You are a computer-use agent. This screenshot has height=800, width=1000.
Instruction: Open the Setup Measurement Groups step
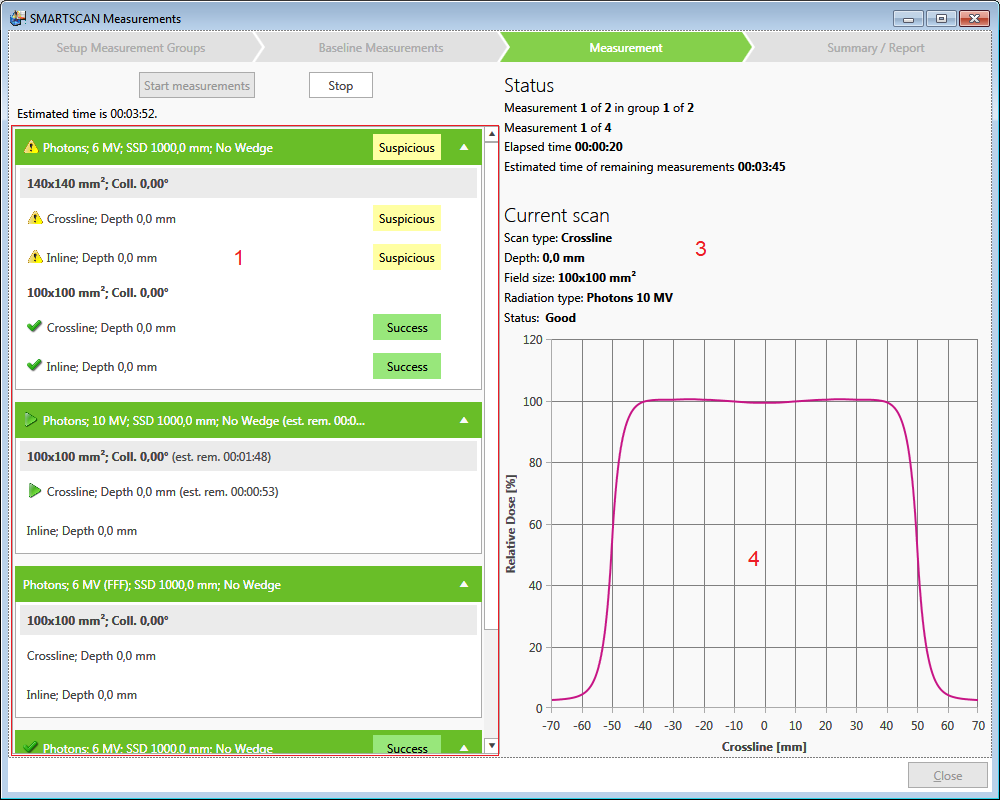coord(131,48)
